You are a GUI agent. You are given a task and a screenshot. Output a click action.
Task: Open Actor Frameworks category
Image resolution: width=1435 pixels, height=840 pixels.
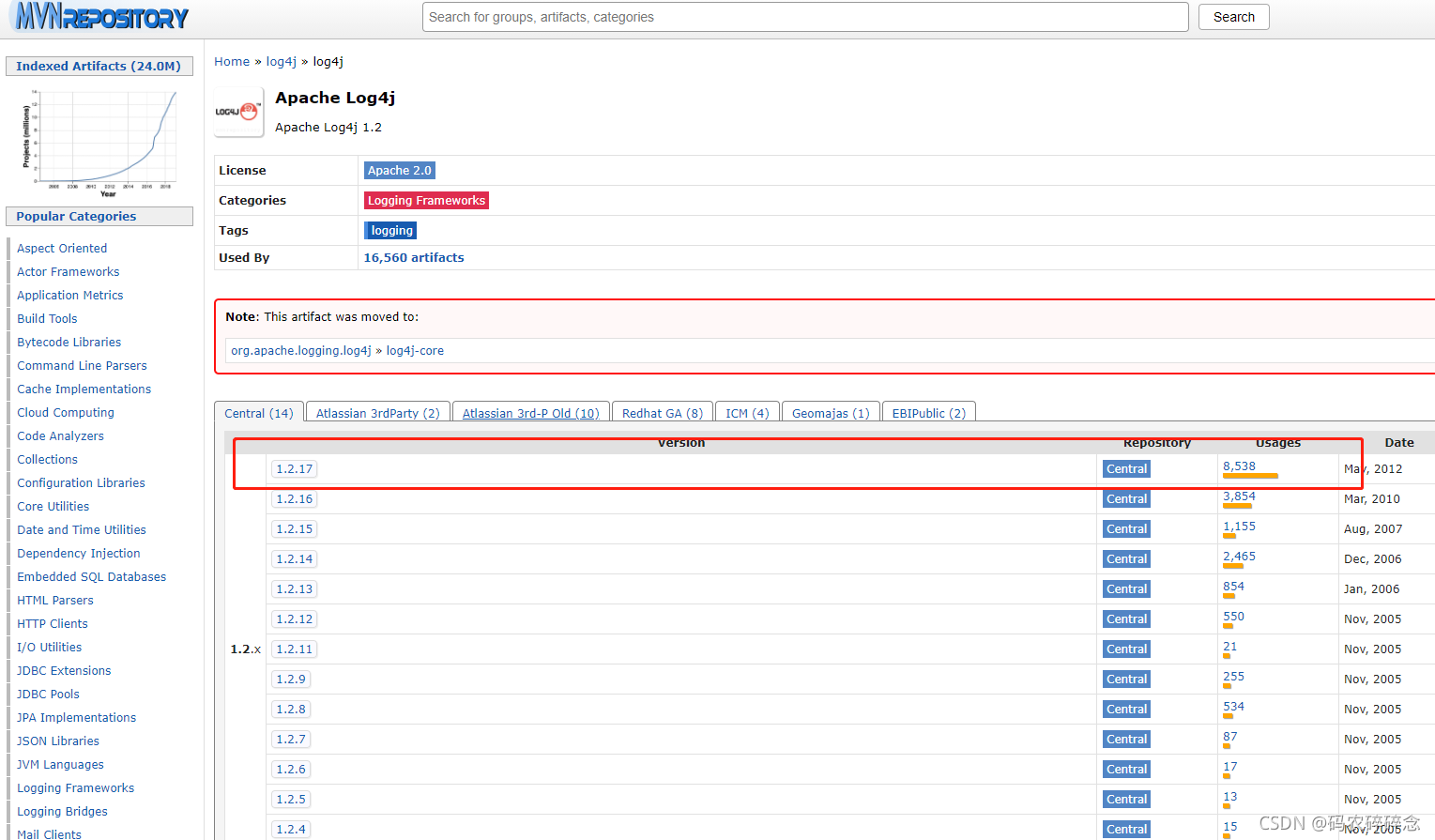tap(68, 272)
